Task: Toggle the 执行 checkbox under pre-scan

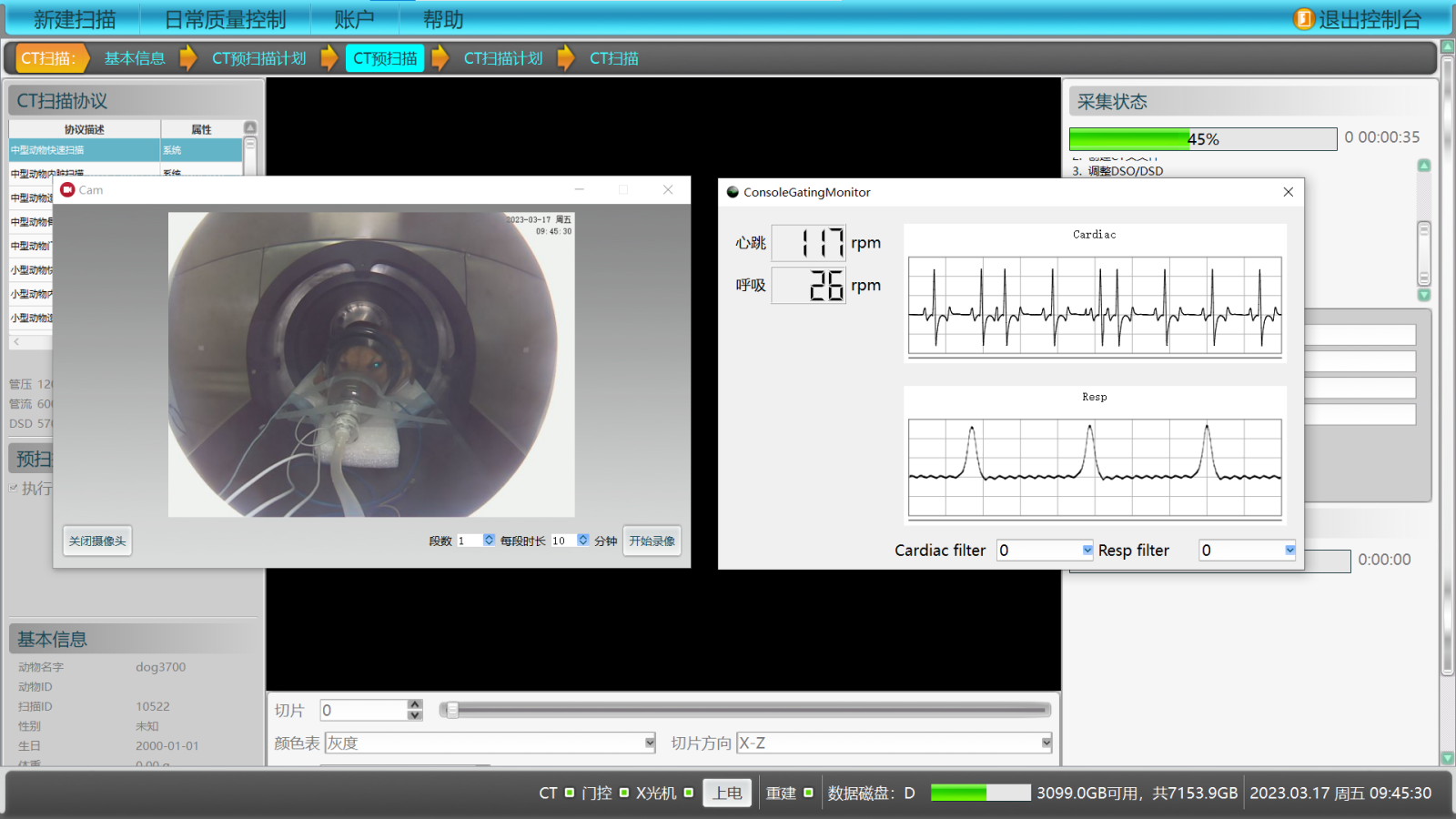Action: (14, 489)
